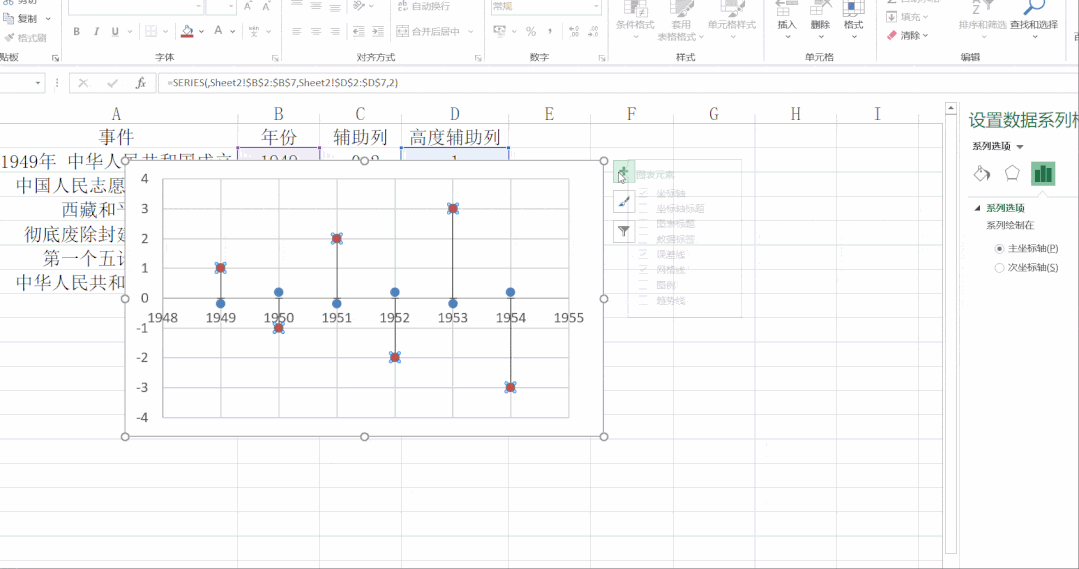Cancel the formula bar entry with X
Screen dimensions: 1079x569
(83, 83)
